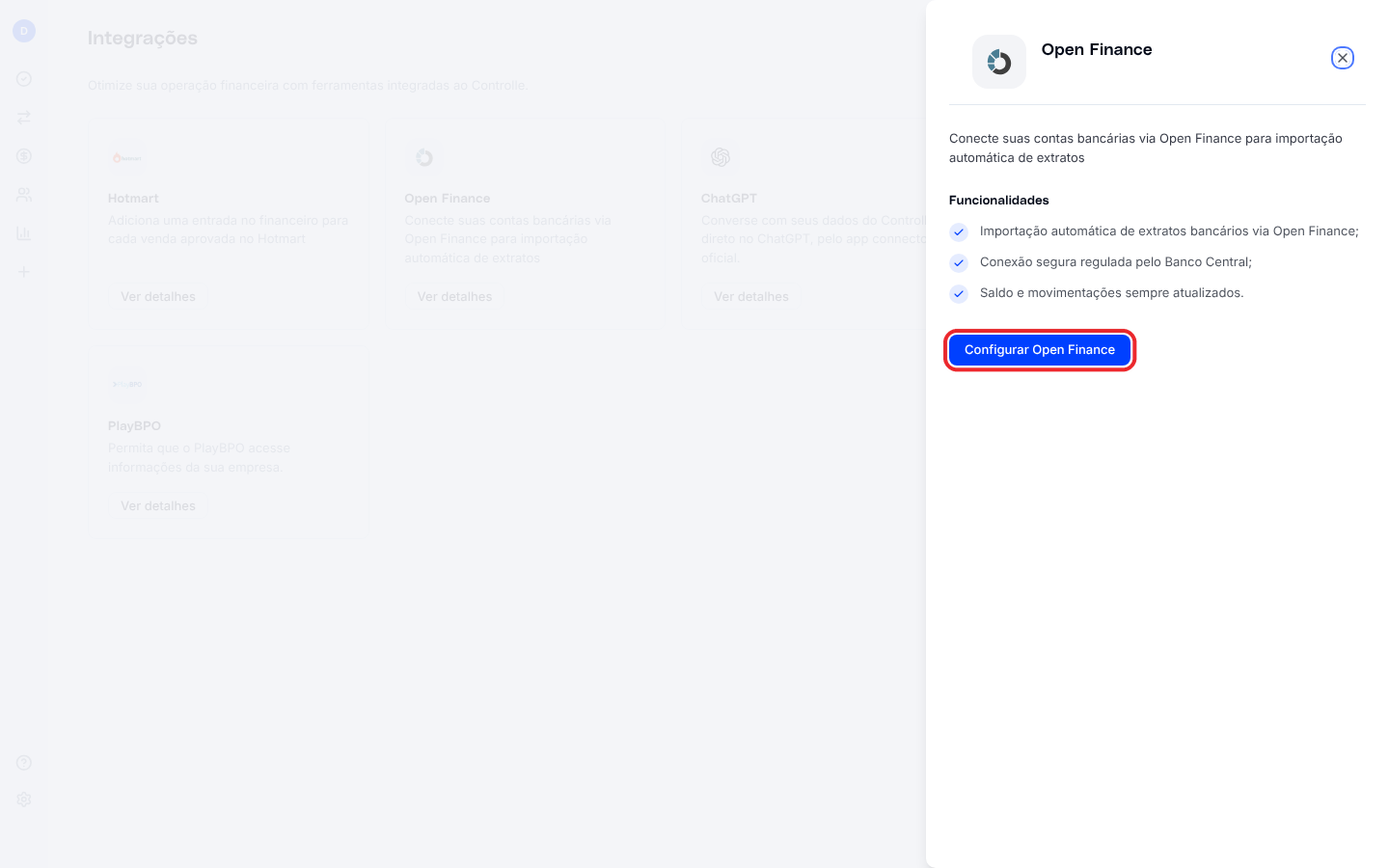The image size is (1389, 868).
Task: Close the Open Finance side panel
Action: (x=1342, y=58)
